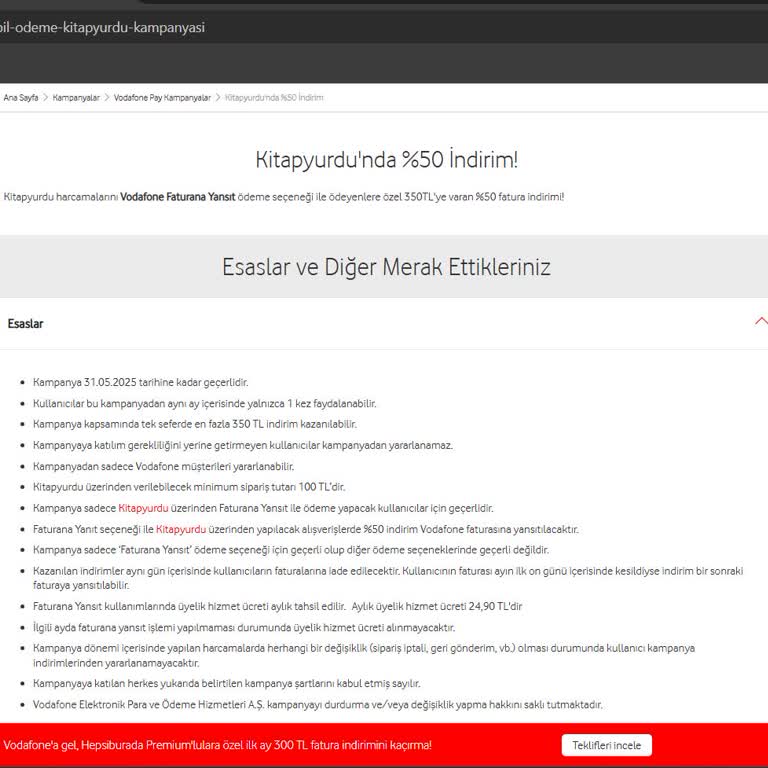Click the 'Kampanya dönemi içerisinde yapılan harcamalarda' line
This screenshot has height=768, width=768.
click(x=364, y=655)
